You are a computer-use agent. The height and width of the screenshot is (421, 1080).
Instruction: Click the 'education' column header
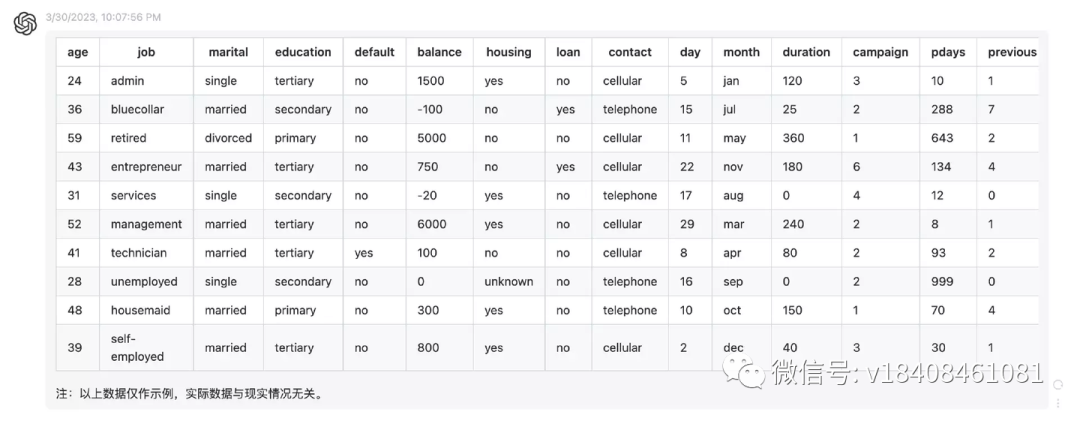click(303, 52)
